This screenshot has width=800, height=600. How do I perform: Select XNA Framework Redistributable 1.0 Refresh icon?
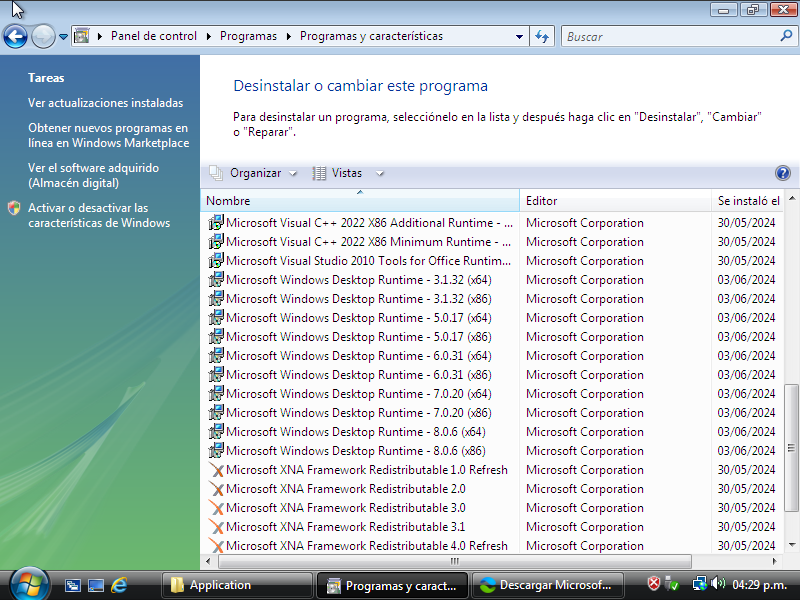coord(216,470)
